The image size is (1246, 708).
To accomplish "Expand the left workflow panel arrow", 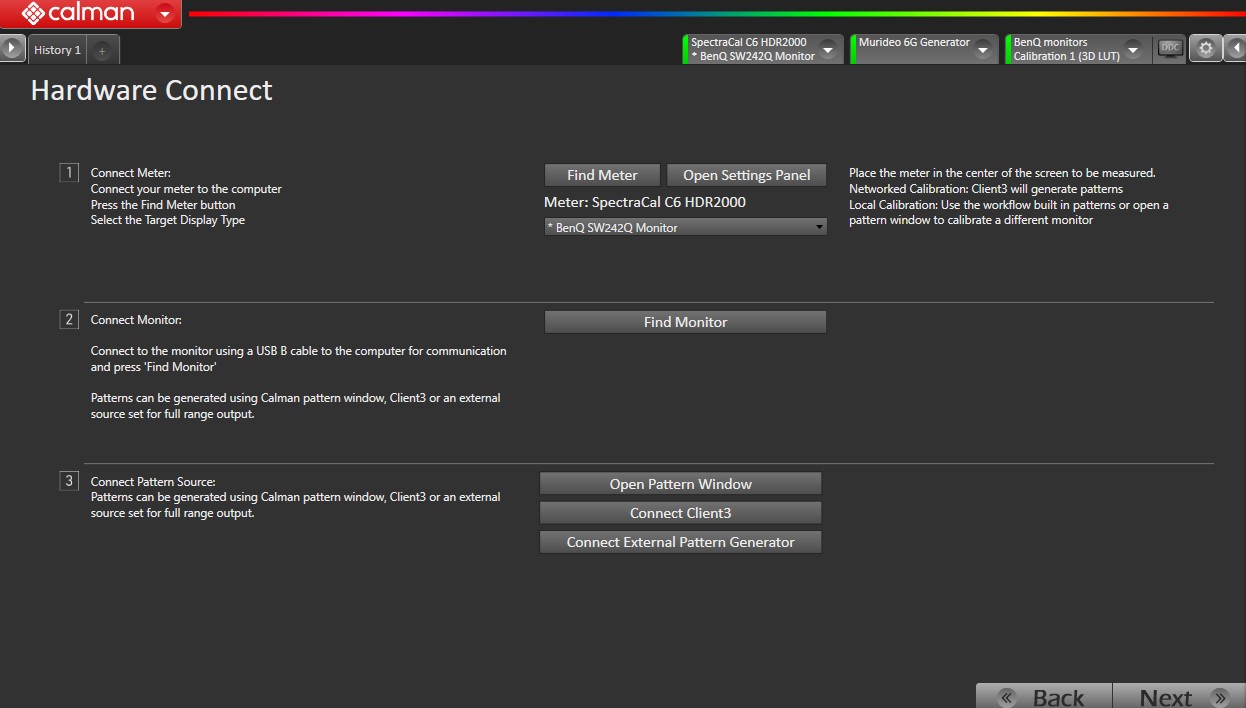I will [x=11, y=49].
